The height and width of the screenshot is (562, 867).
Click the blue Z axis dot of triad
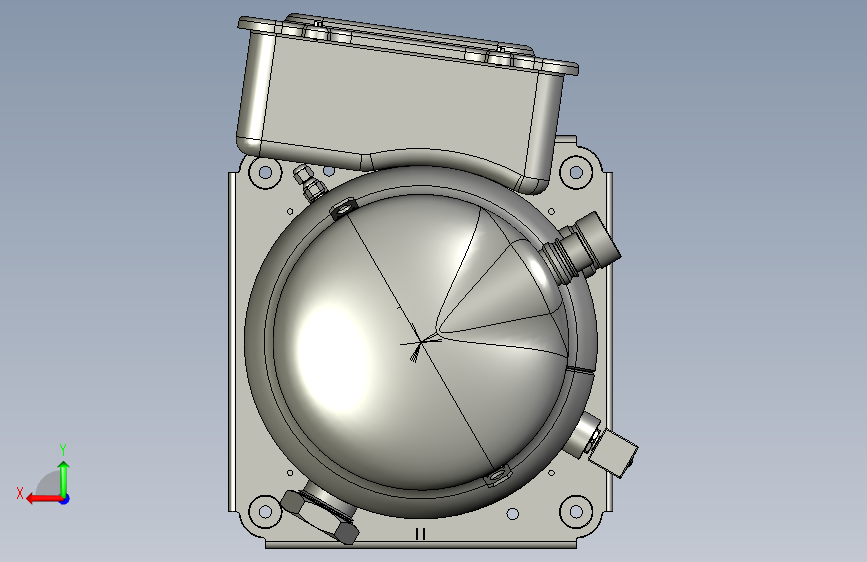point(65,499)
